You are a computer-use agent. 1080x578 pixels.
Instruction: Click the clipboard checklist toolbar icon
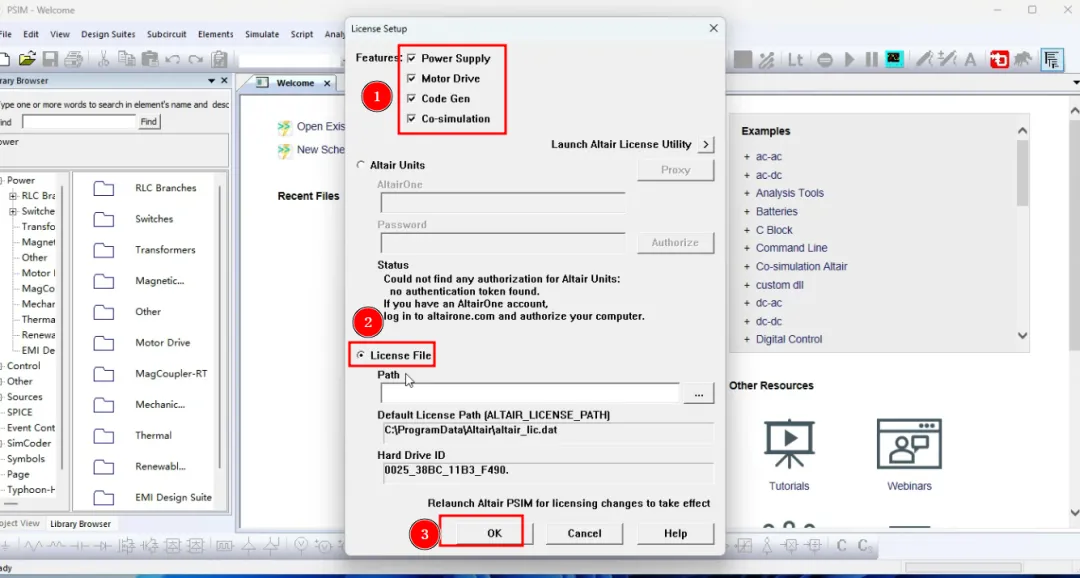[x=220, y=59]
